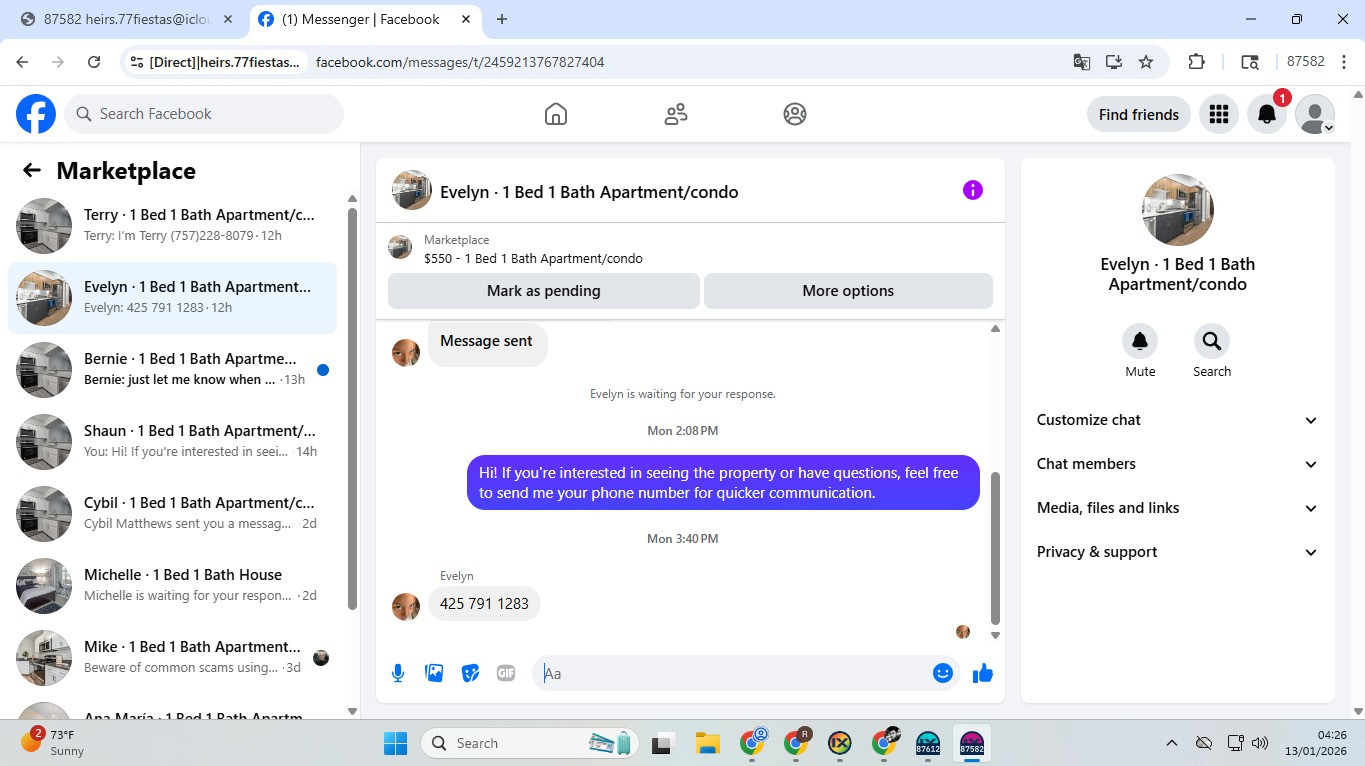1365x766 pixels.
Task: Switch to the heirs.77fiestas browser tab
Action: (127, 19)
